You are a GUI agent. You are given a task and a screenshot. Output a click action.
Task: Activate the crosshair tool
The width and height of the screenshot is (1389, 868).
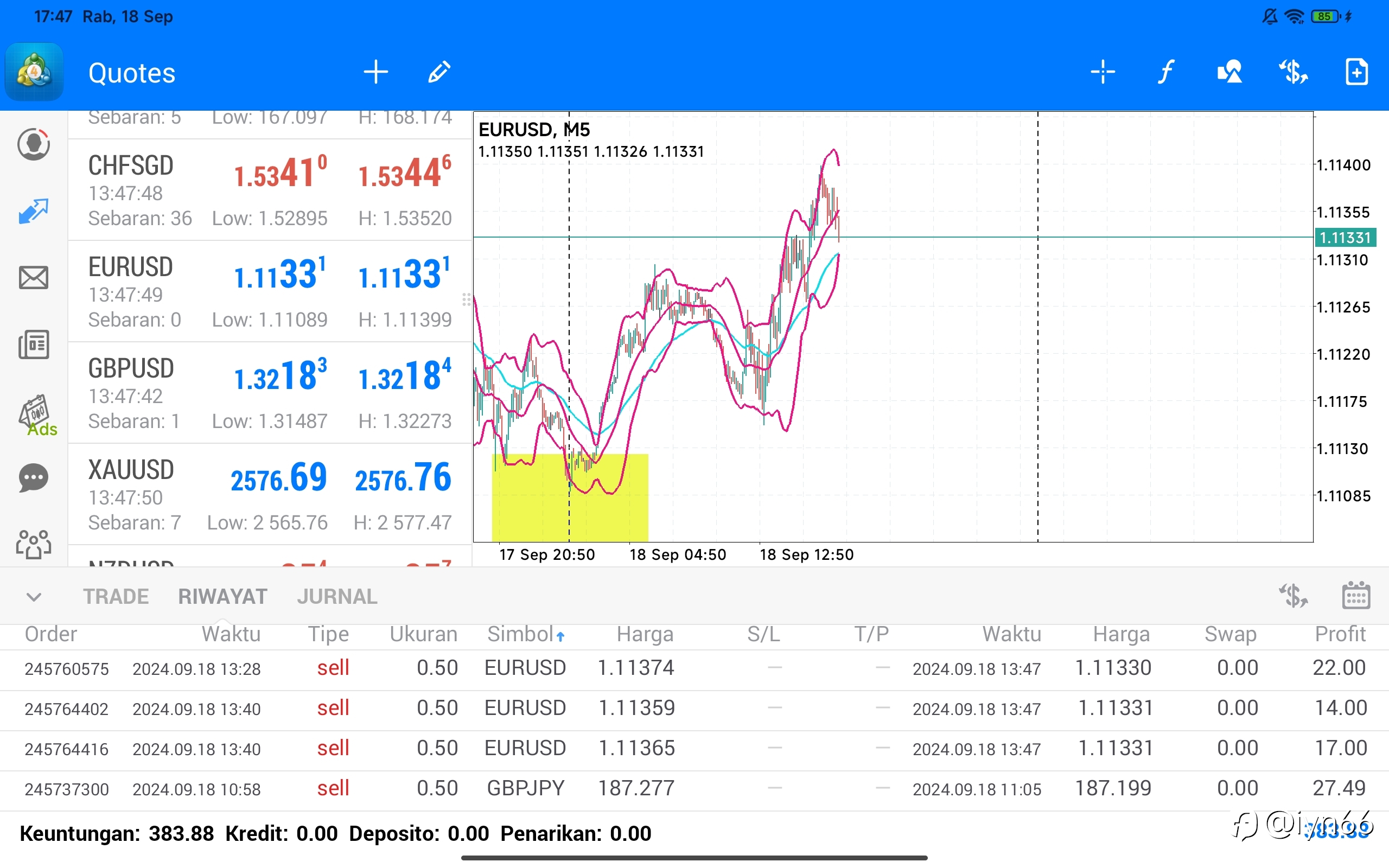[1103, 72]
